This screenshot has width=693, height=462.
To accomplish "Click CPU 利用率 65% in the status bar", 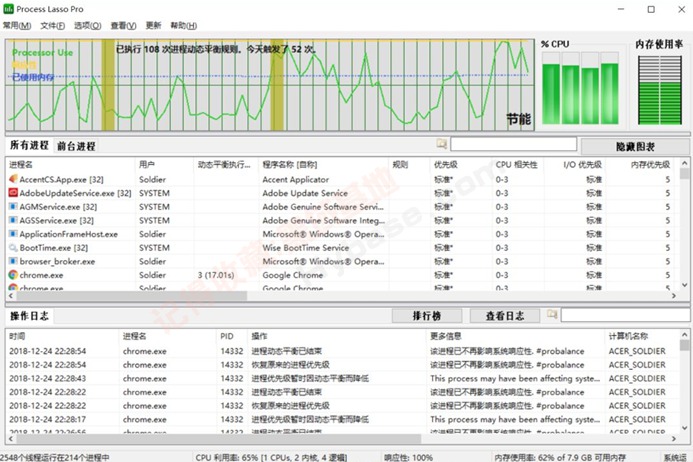I will coord(271,457).
